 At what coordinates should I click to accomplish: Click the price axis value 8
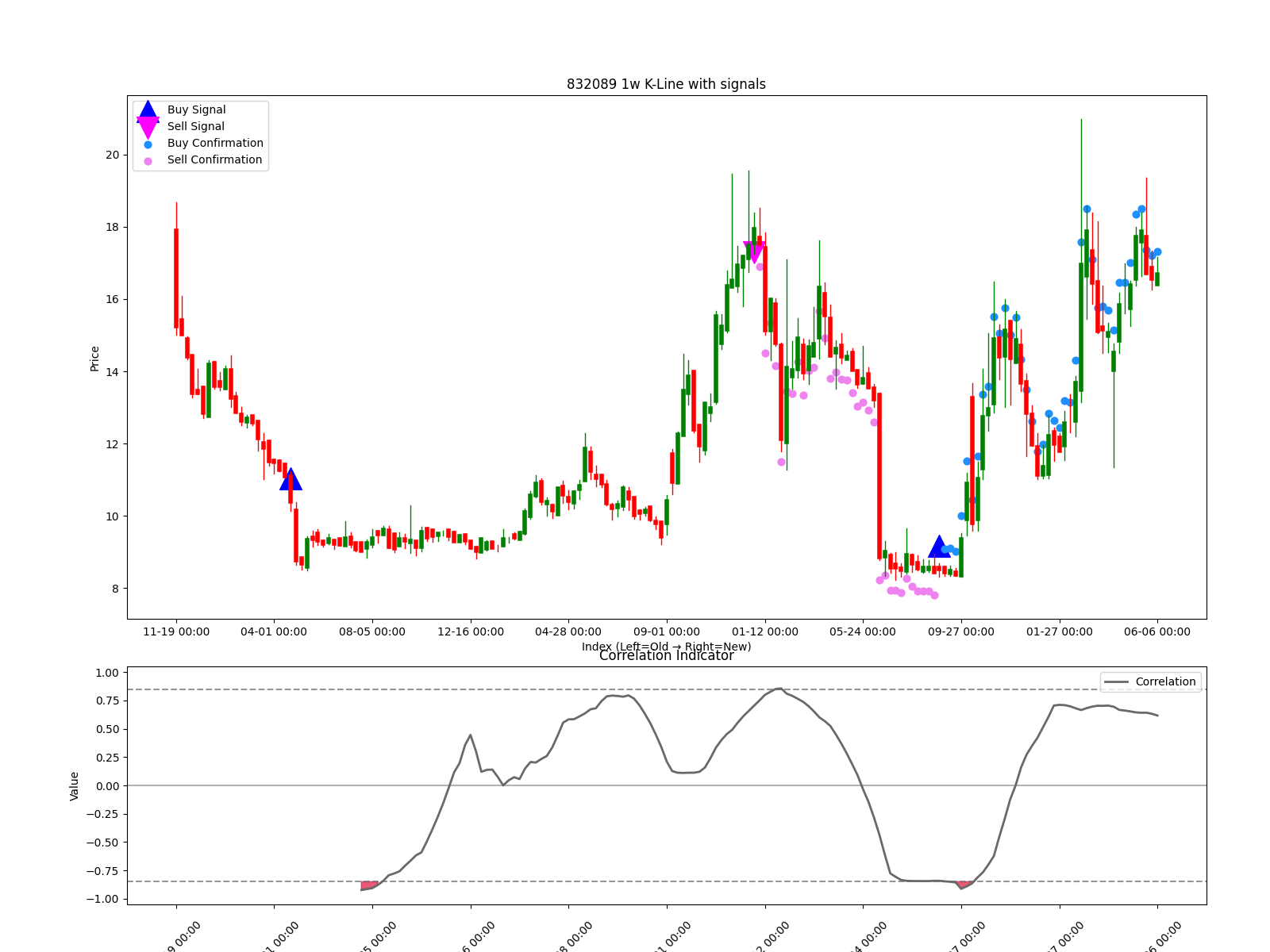116,589
